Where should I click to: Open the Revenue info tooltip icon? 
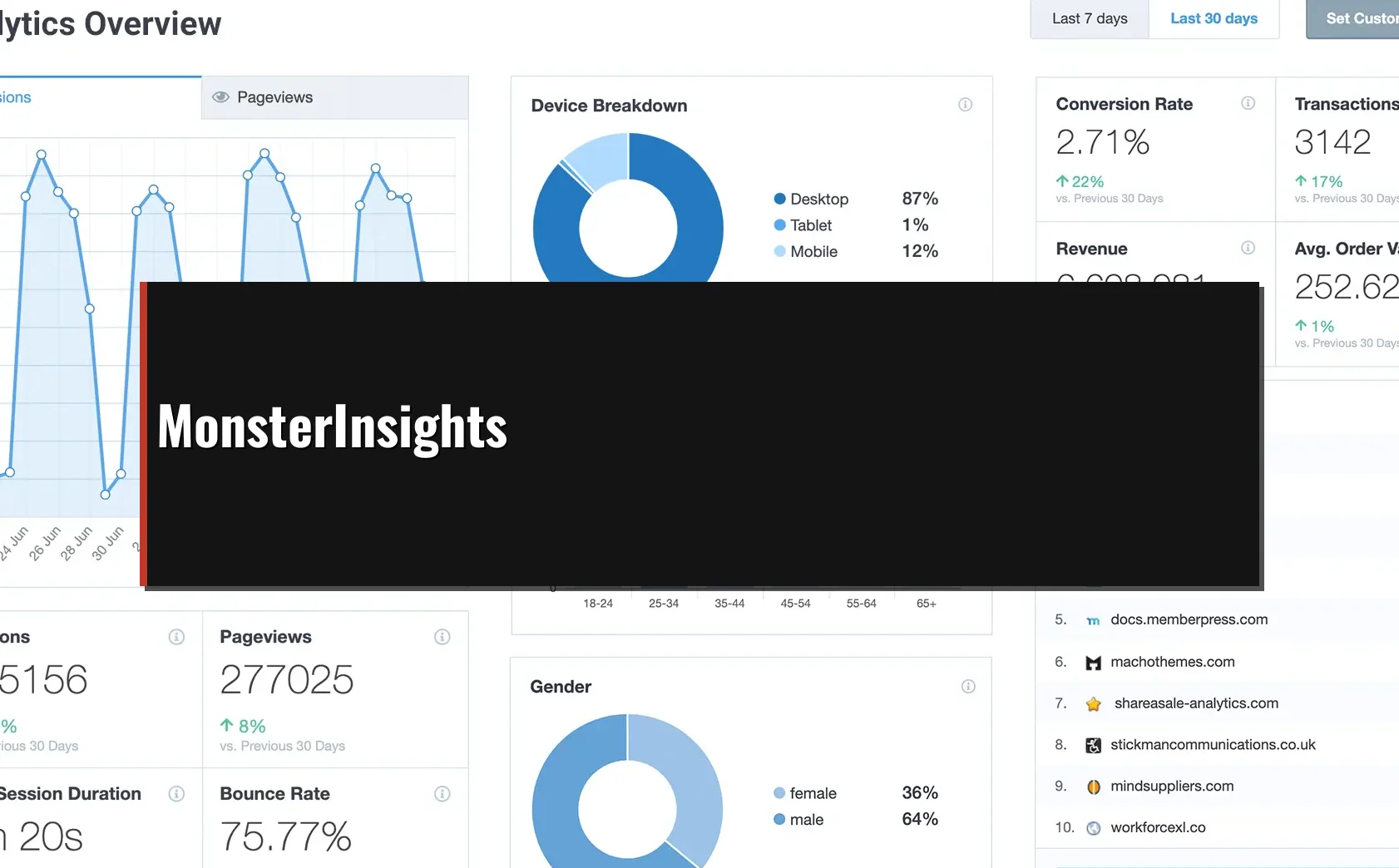pos(1248,248)
